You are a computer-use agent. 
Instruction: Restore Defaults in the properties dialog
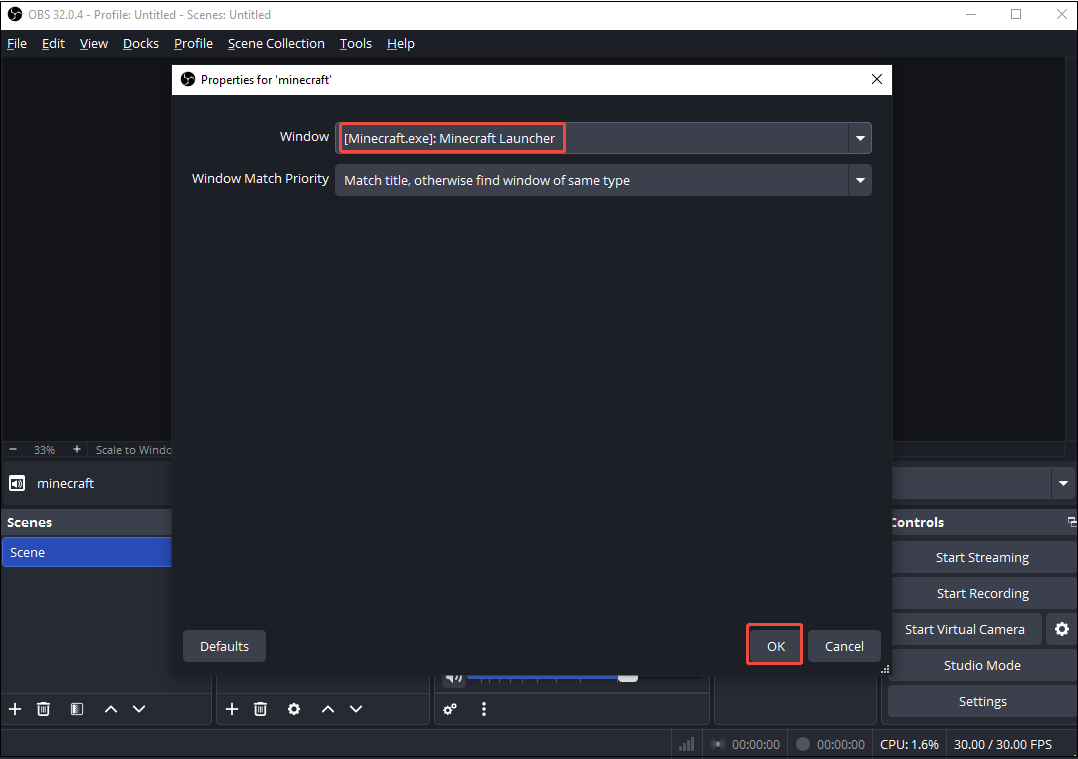(224, 645)
